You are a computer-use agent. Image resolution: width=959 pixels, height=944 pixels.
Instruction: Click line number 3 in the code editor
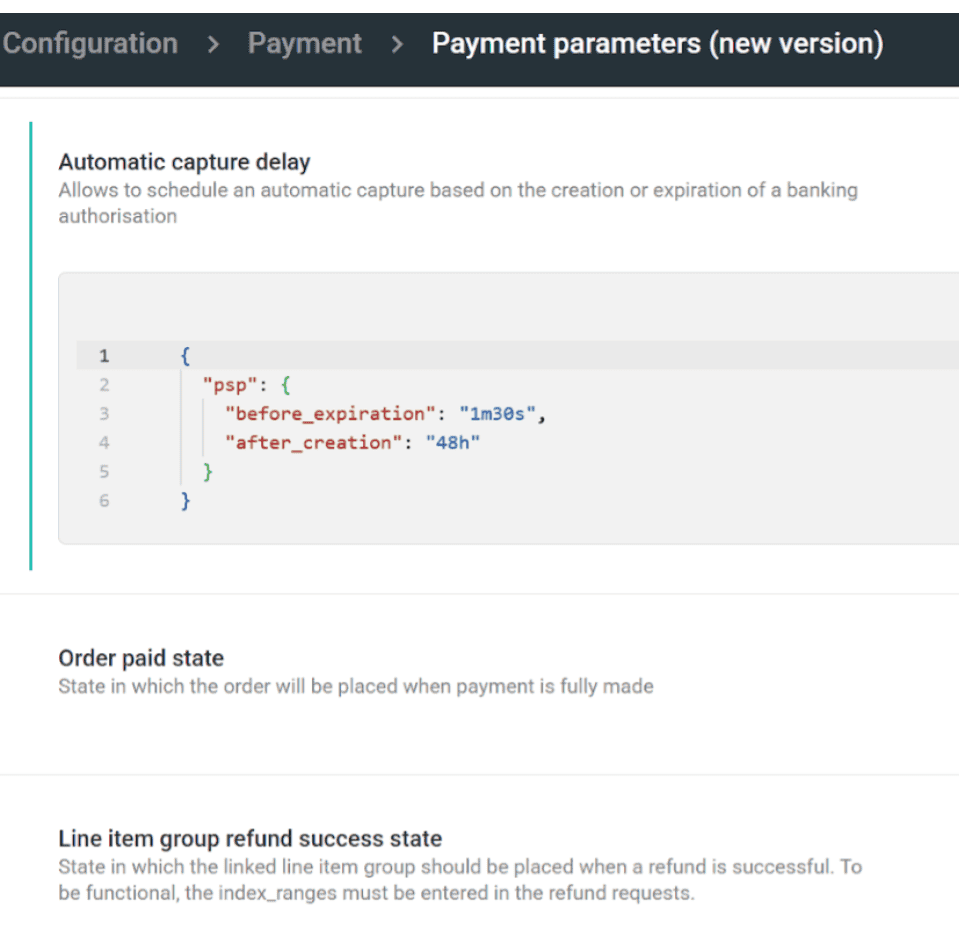[x=104, y=413]
